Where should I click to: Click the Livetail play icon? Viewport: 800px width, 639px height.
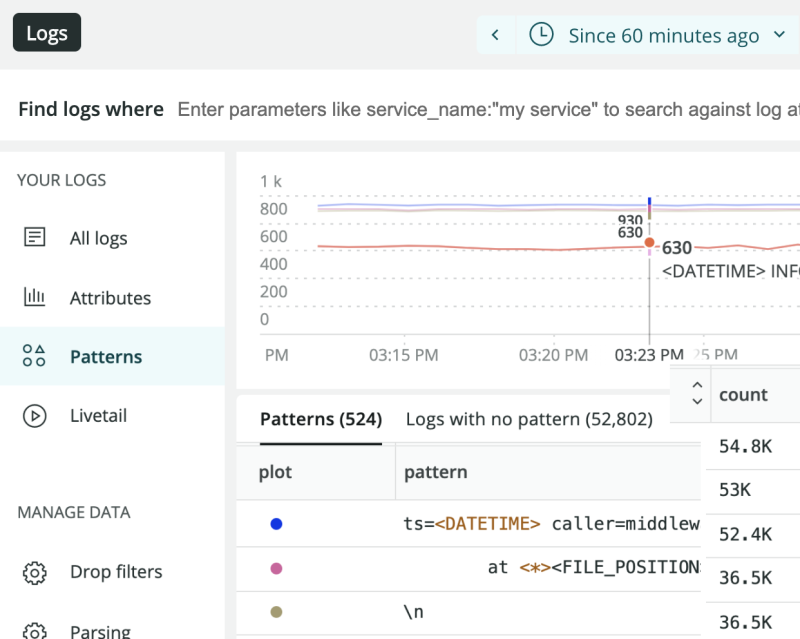pyautogui.click(x=35, y=415)
